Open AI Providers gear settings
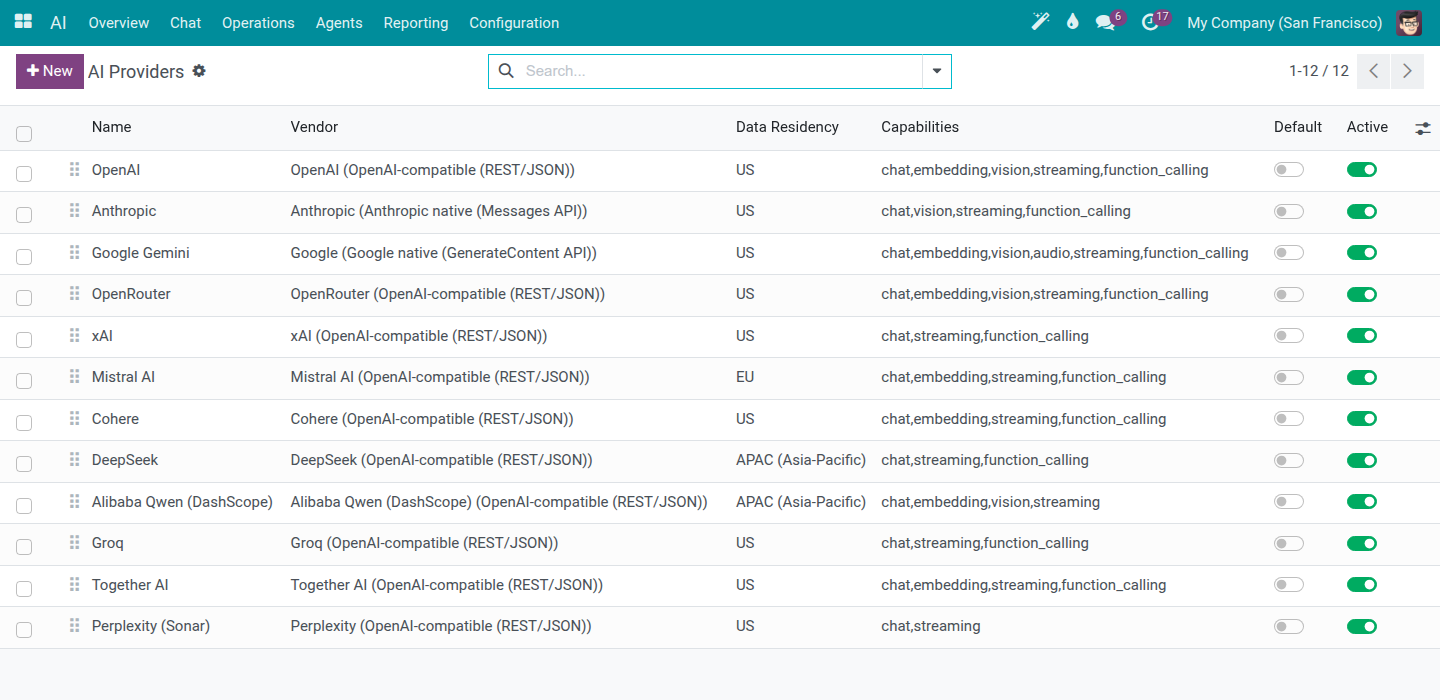Viewport: 1440px width, 700px height. coord(199,71)
